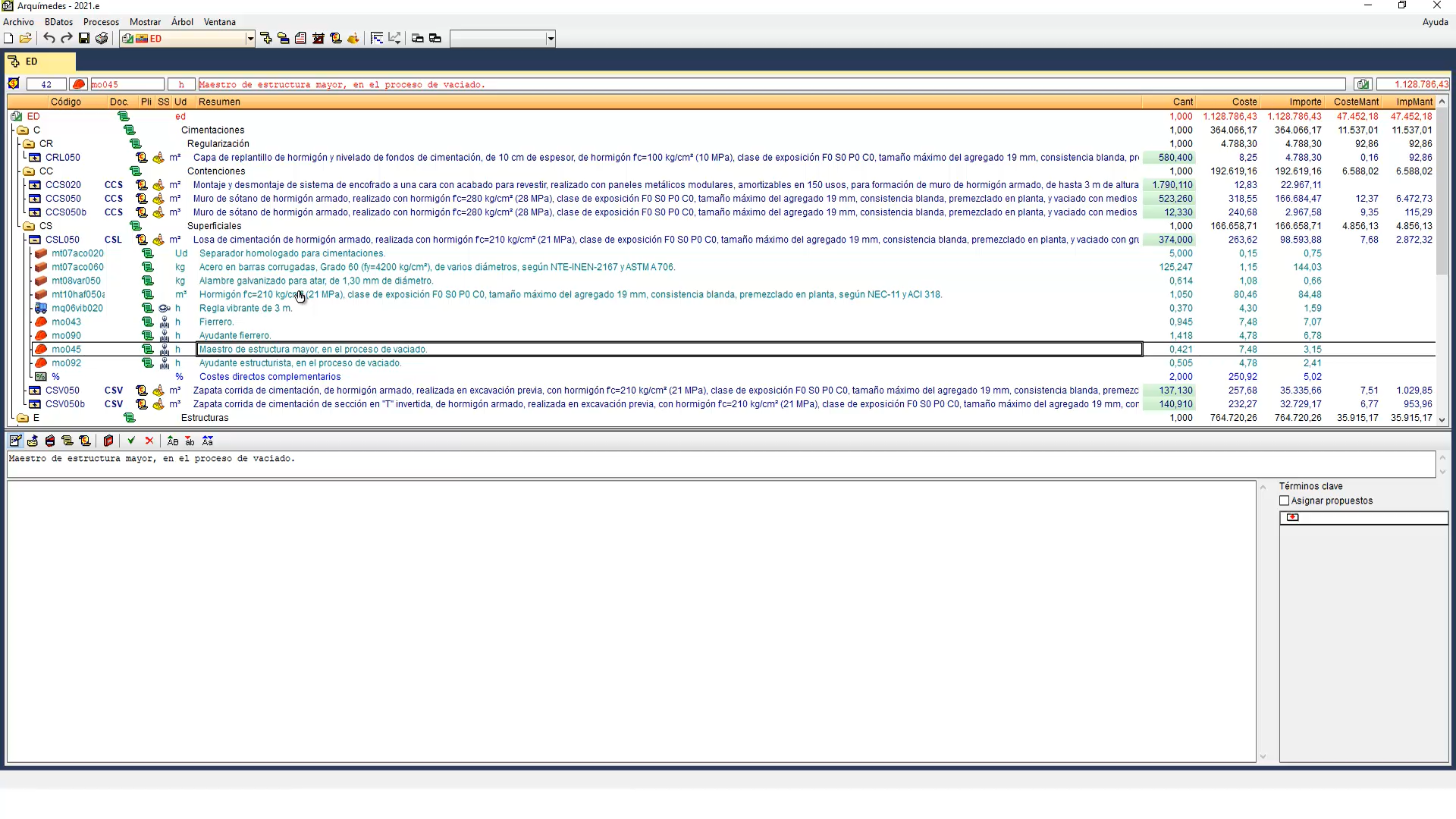The image size is (1456, 819).
Task: Click the save (floppy disk) toolbar icon
Action: coord(84,38)
